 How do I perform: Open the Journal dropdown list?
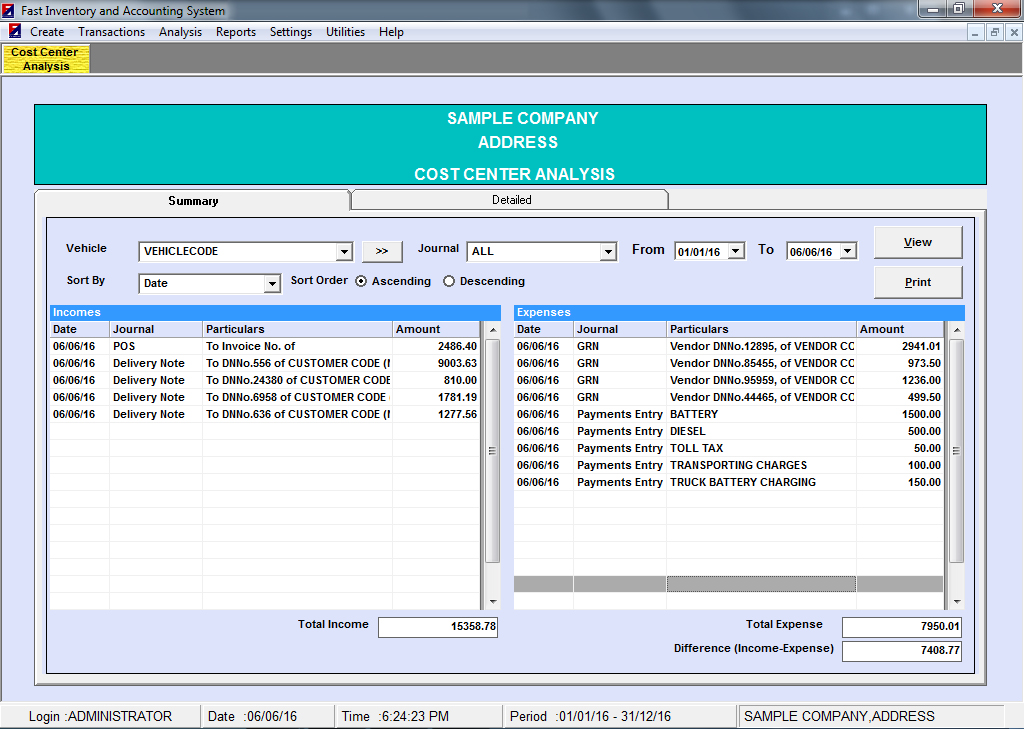pyautogui.click(x=608, y=252)
